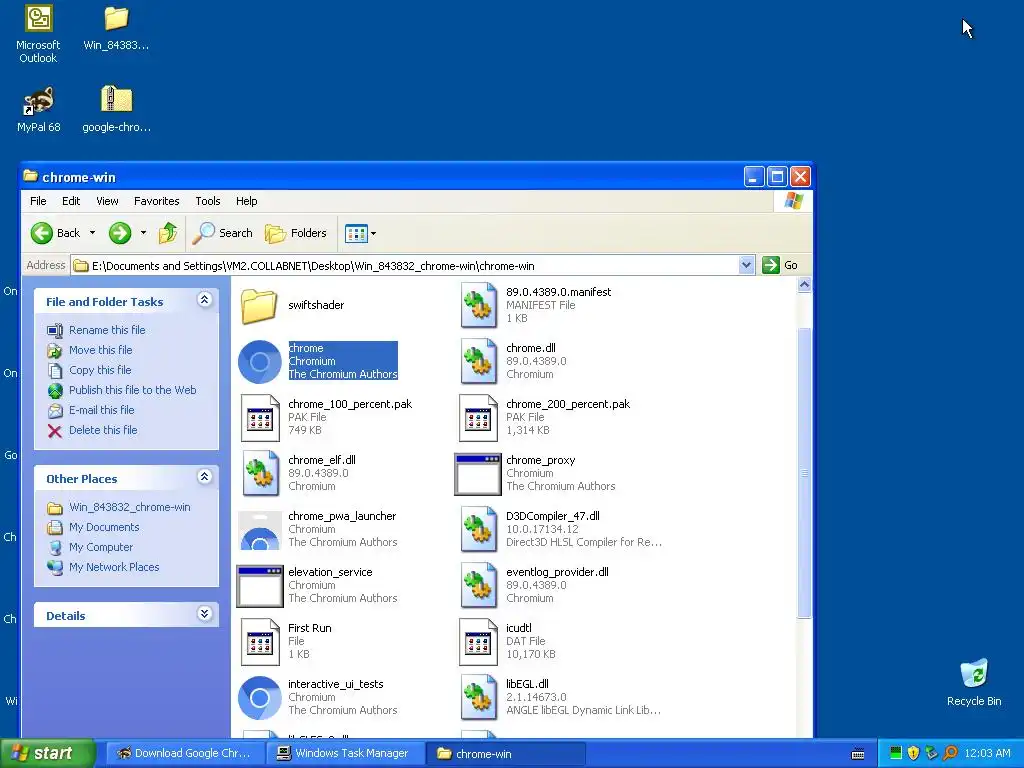The image size is (1024, 768).
Task: Select the chrome_elf.dll icon
Action: point(259,473)
